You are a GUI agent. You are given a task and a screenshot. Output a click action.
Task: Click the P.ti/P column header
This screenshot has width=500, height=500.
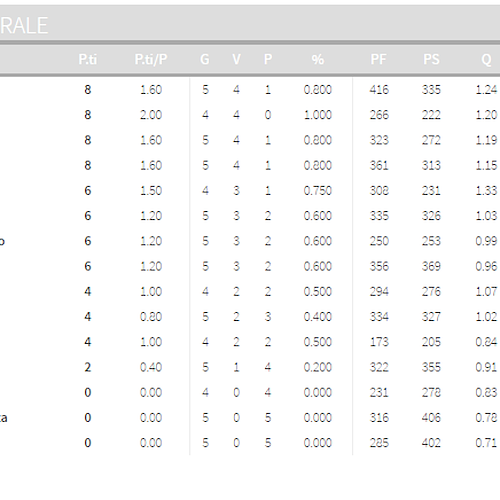(x=151, y=60)
